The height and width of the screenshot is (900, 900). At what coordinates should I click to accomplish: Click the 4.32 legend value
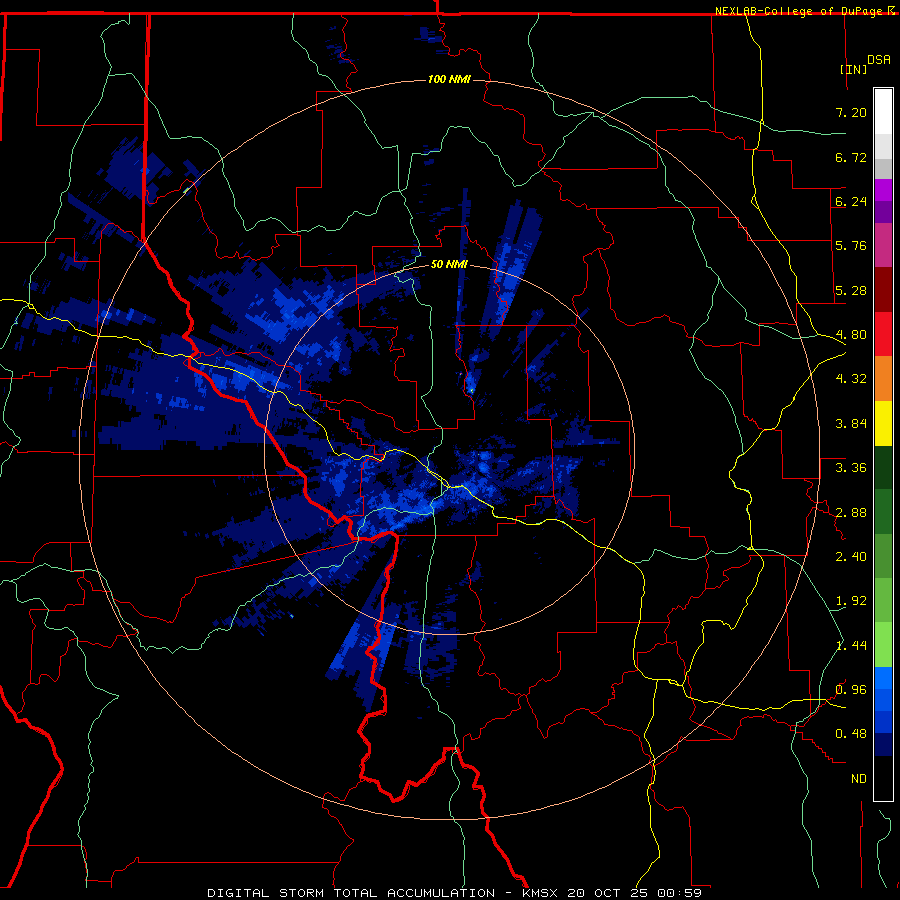coord(851,379)
